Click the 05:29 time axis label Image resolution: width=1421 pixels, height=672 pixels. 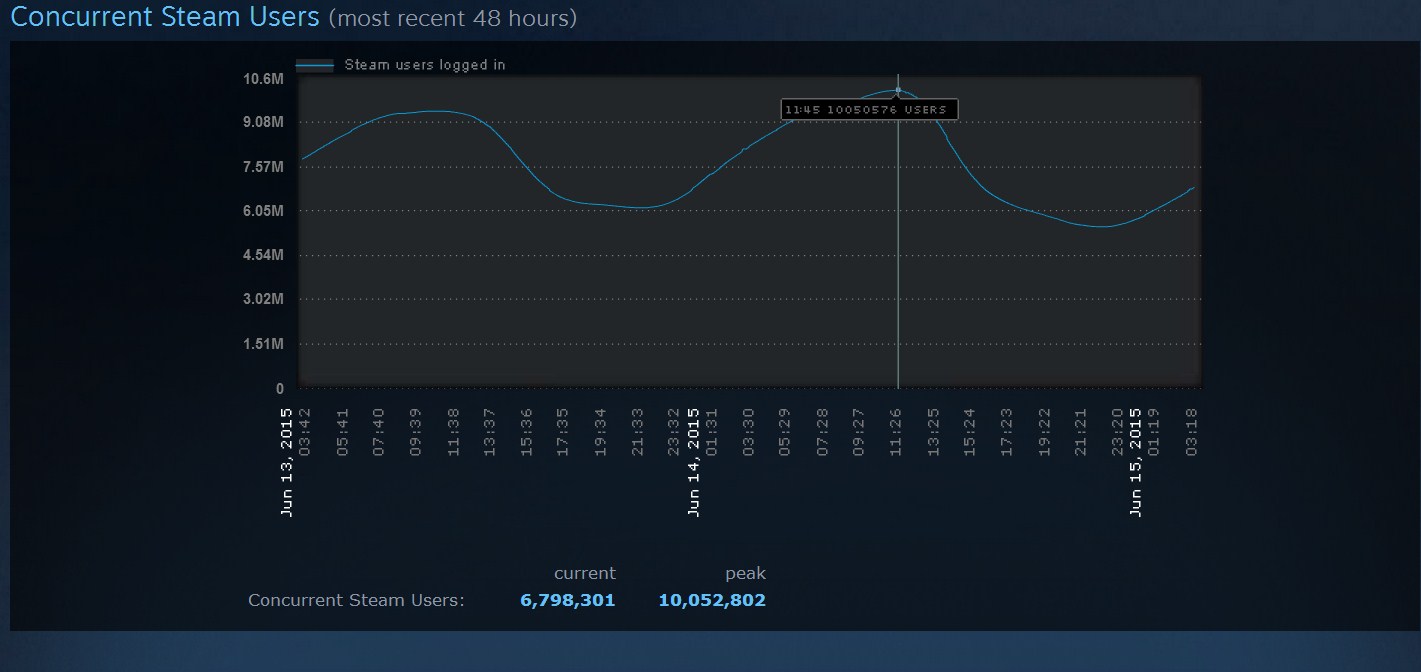[785, 431]
